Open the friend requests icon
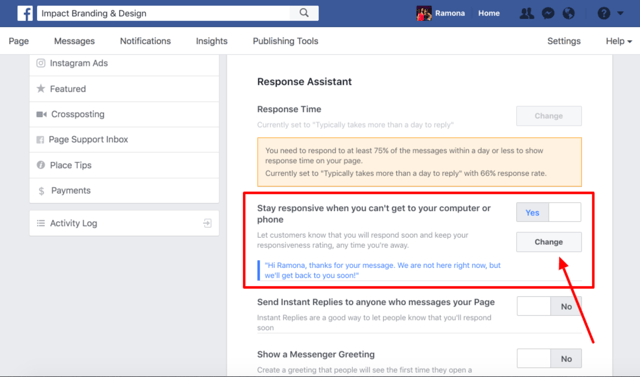640x377 pixels. (527, 13)
